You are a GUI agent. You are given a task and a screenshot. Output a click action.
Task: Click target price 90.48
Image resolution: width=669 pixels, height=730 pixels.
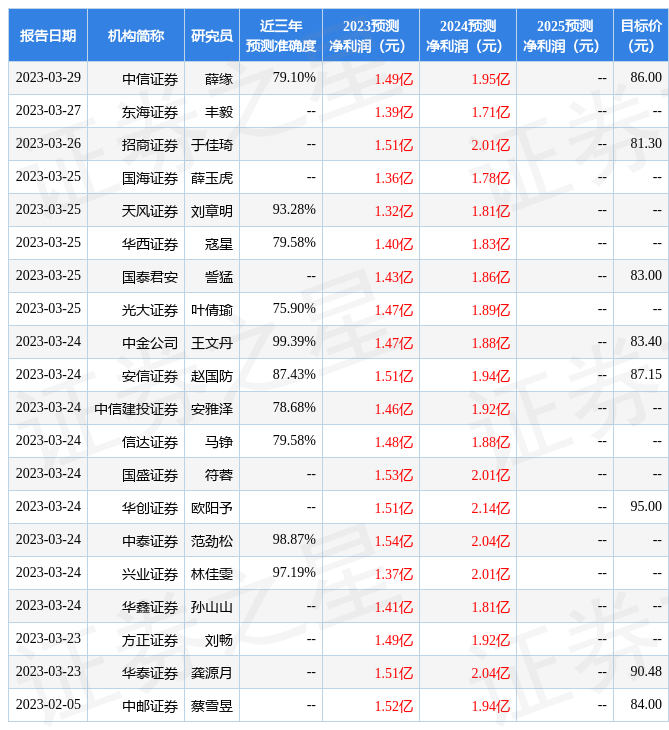[x=646, y=672]
